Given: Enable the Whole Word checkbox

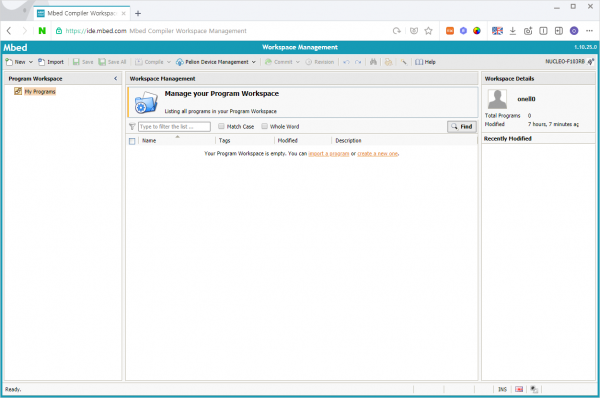Looking at the screenshot, I should tap(264, 126).
